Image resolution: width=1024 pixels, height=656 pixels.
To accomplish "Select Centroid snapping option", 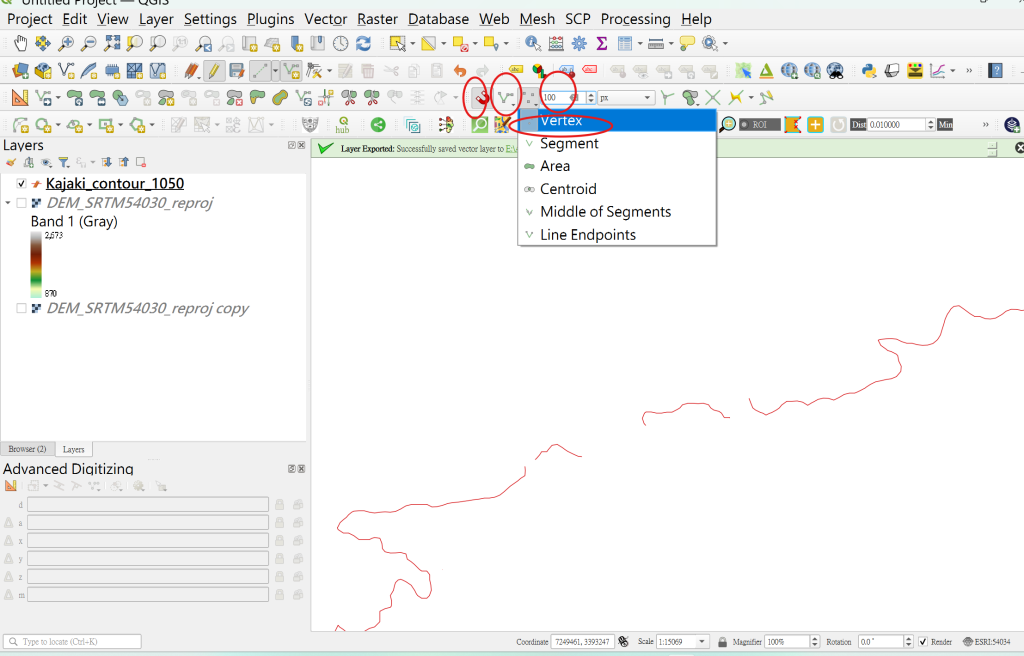I will coord(617,189).
